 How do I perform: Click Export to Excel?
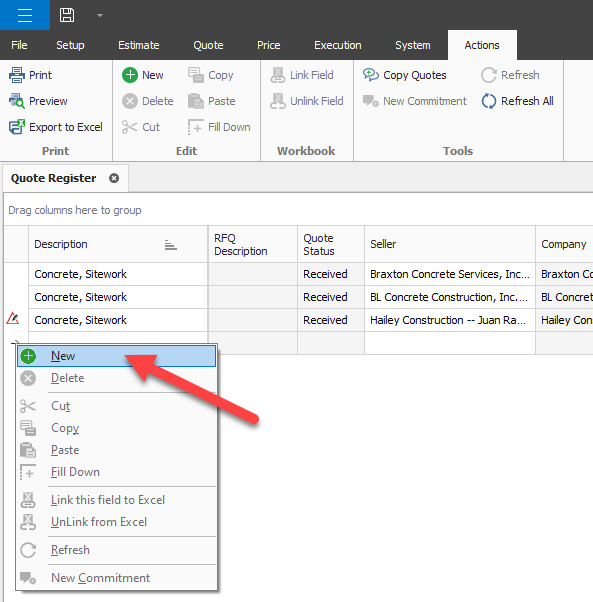coord(56,127)
